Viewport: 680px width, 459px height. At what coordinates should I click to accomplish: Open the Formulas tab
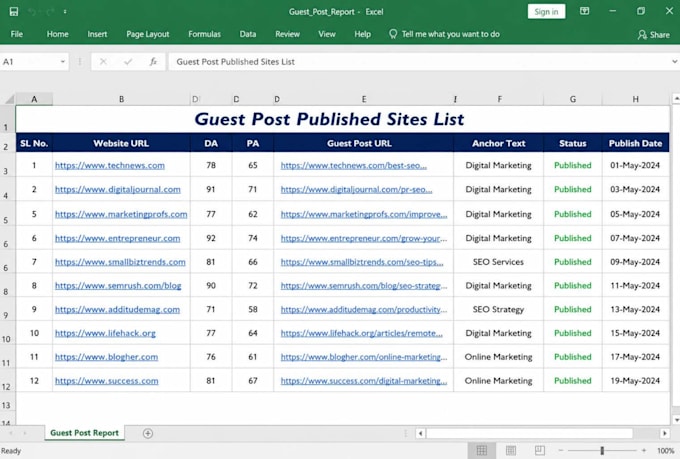coord(204,34)
